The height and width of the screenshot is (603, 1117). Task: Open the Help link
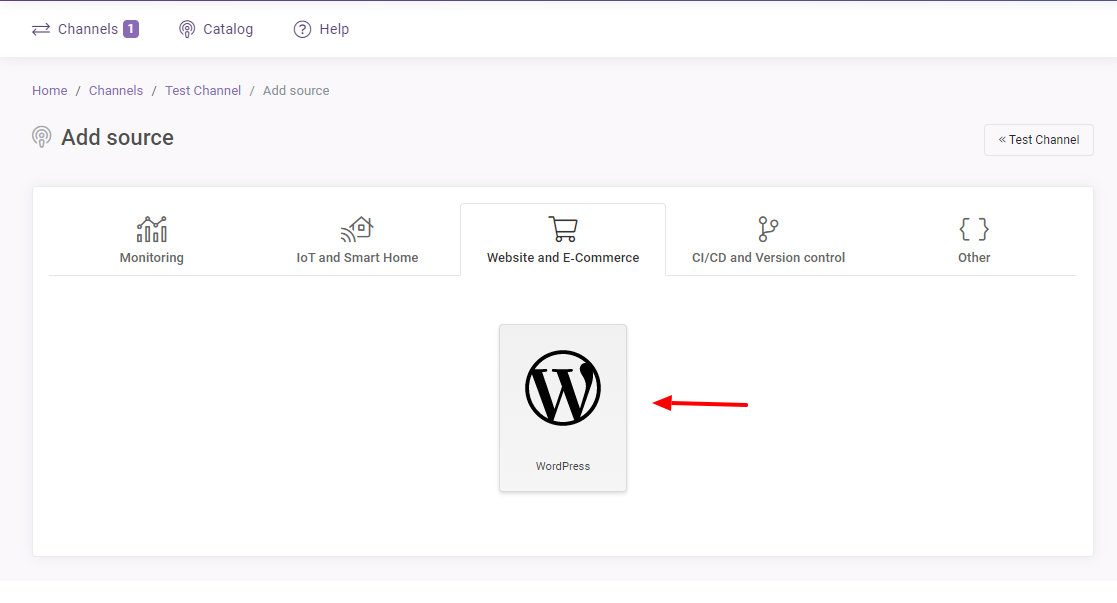pyautogui.click(x=321, y=29)
